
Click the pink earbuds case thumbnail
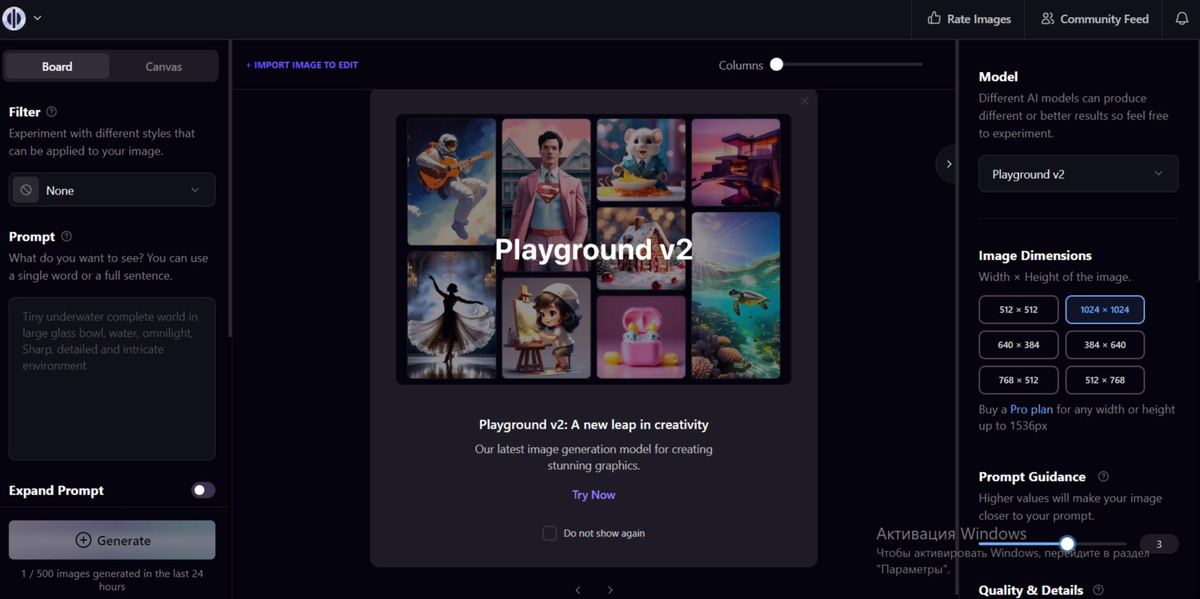641,337
